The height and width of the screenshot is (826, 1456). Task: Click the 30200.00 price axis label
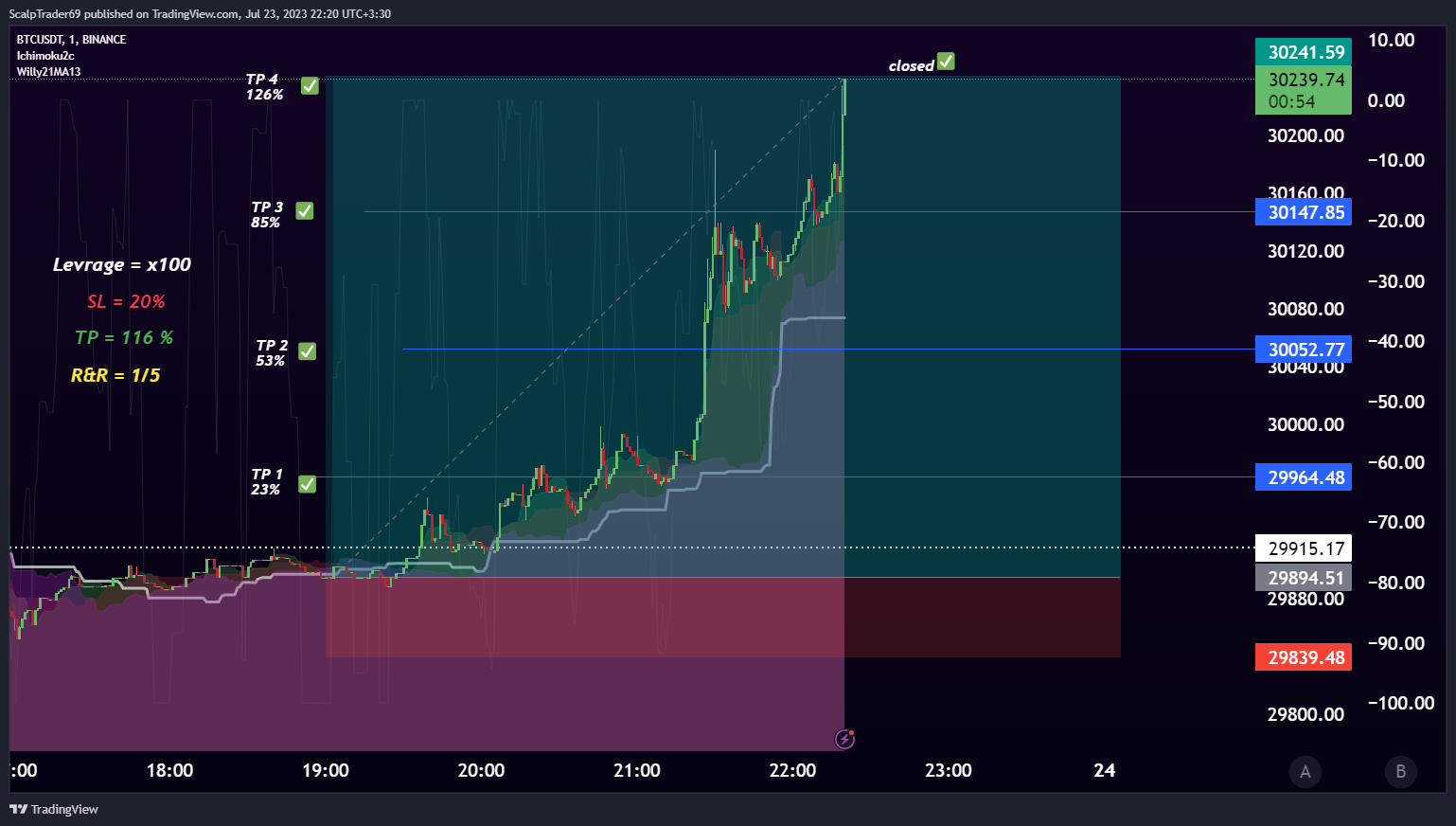[1305, 135]
